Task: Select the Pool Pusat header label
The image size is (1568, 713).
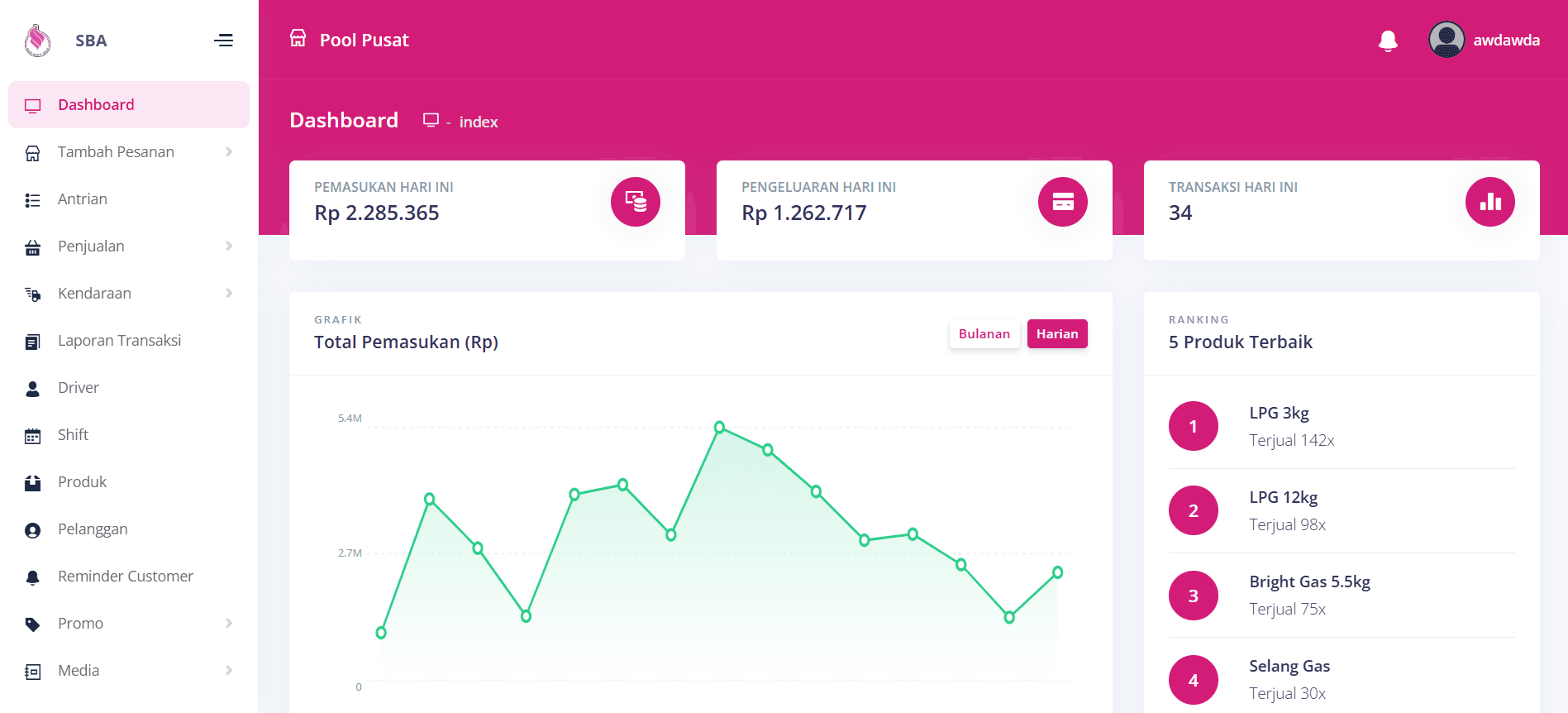Action: pyautogui.click(x=365, y=41)
